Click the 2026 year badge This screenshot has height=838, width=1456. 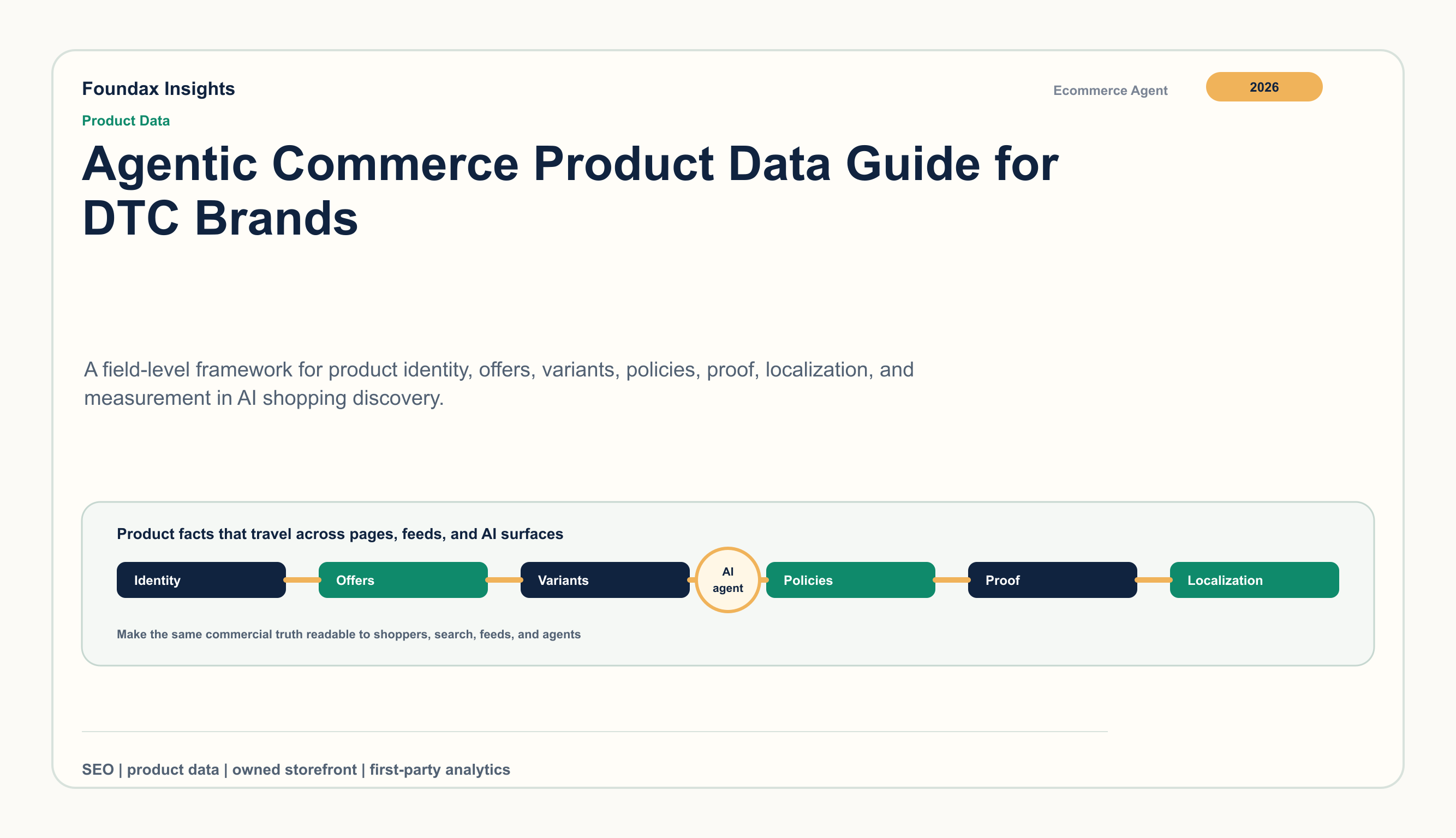click(1264, 87)
